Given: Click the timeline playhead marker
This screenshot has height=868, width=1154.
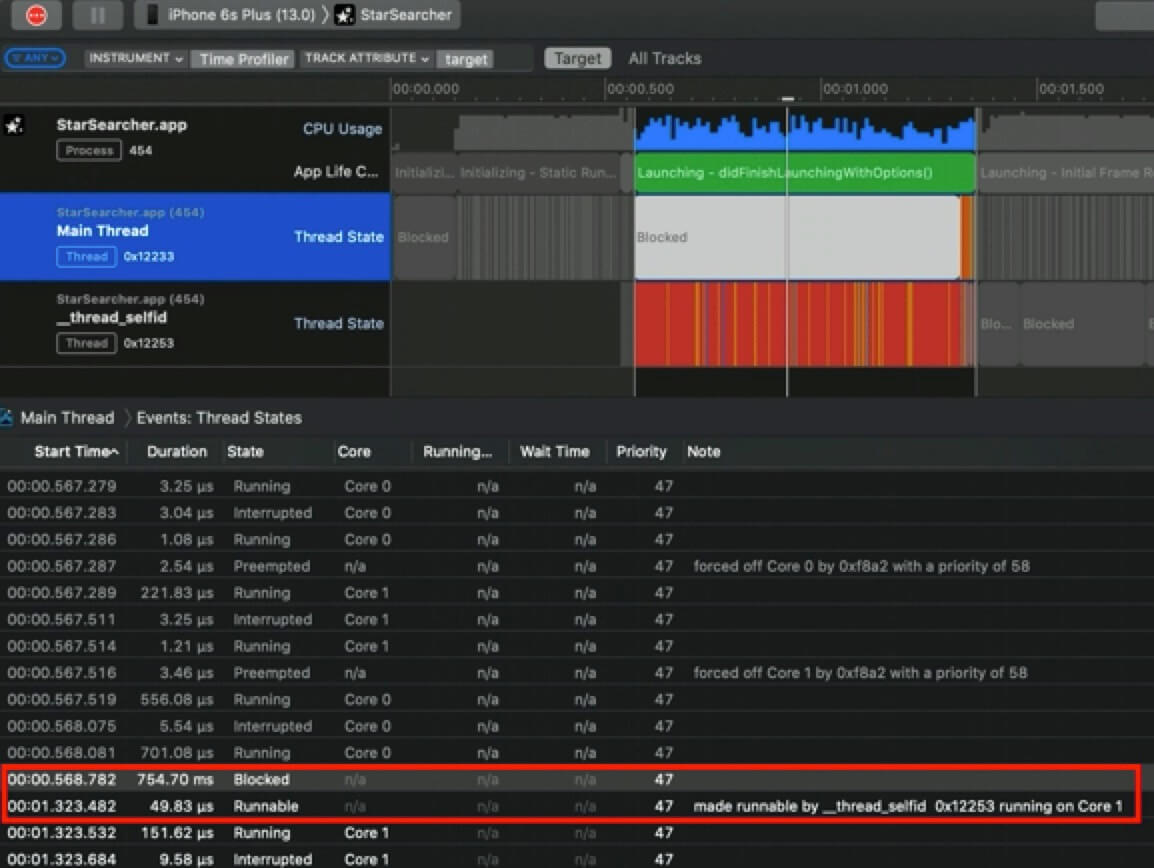Looking at the screenshot, I should point(788,99).
